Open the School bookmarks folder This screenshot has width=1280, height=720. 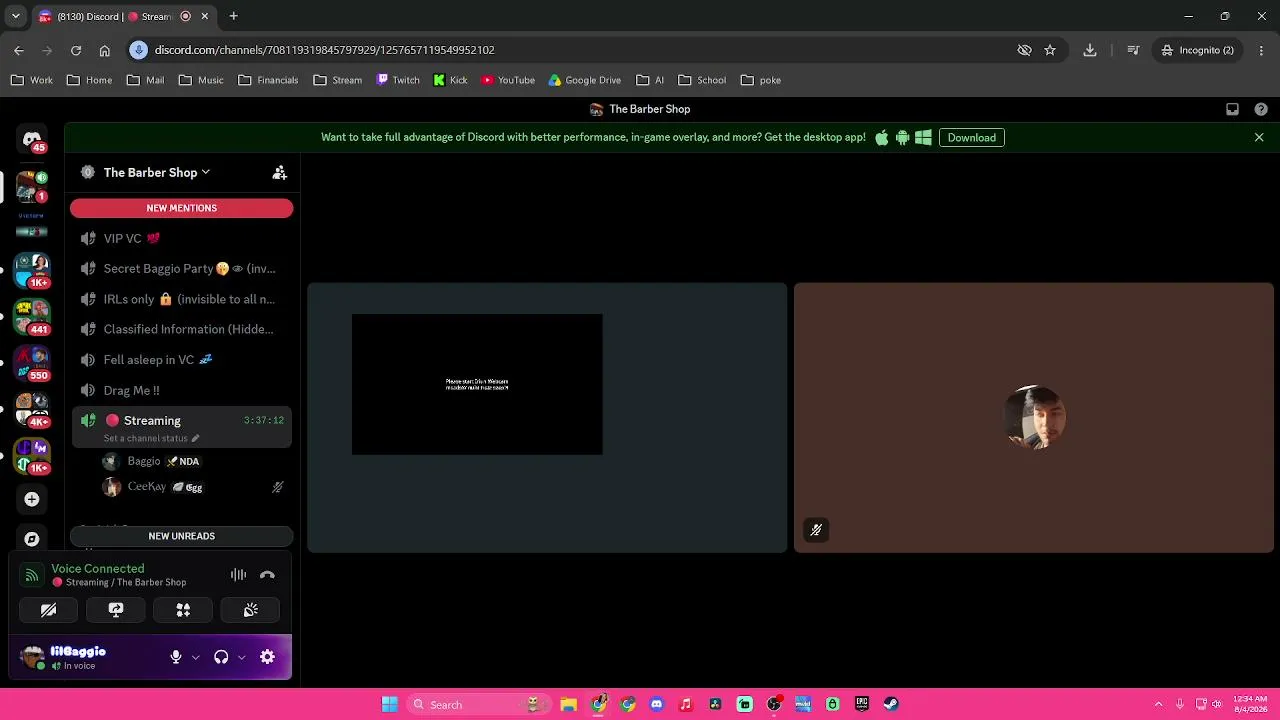point(702,80)
